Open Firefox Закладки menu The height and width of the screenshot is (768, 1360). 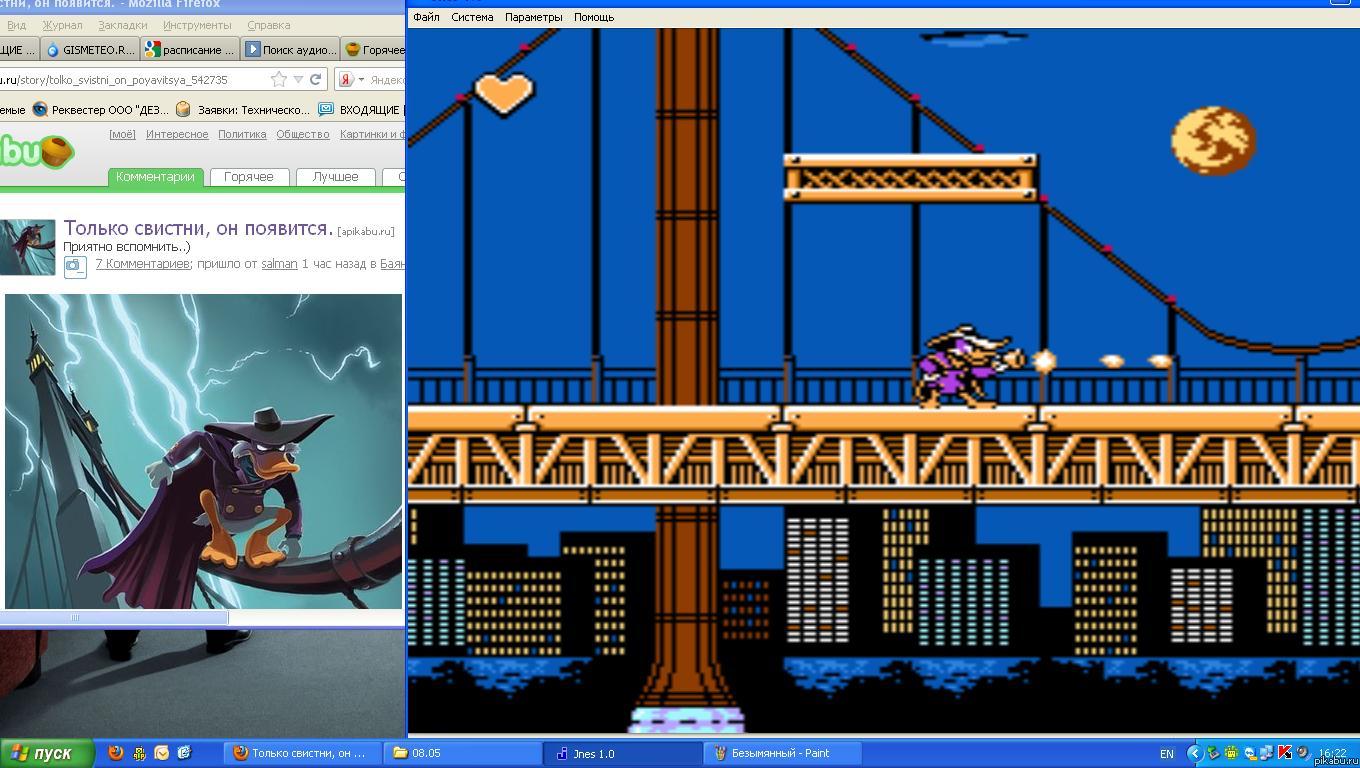pyautogui.click(x=123, y=25)
